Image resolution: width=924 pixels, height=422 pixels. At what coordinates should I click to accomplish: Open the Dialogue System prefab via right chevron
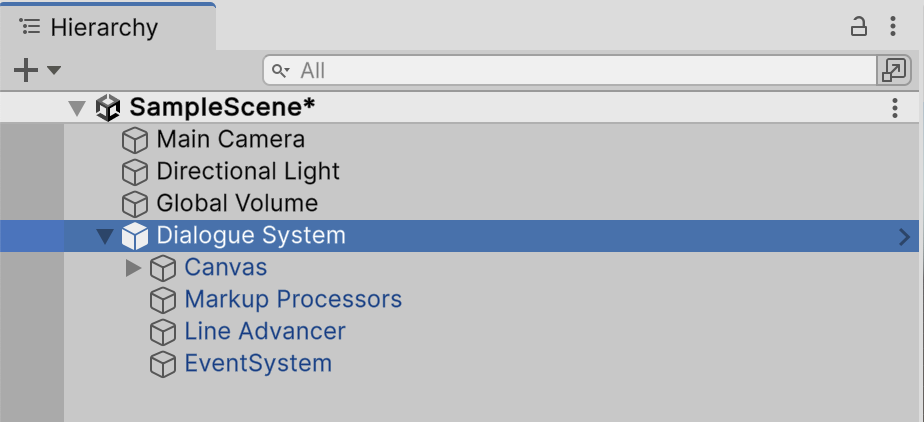coord(904,237)
